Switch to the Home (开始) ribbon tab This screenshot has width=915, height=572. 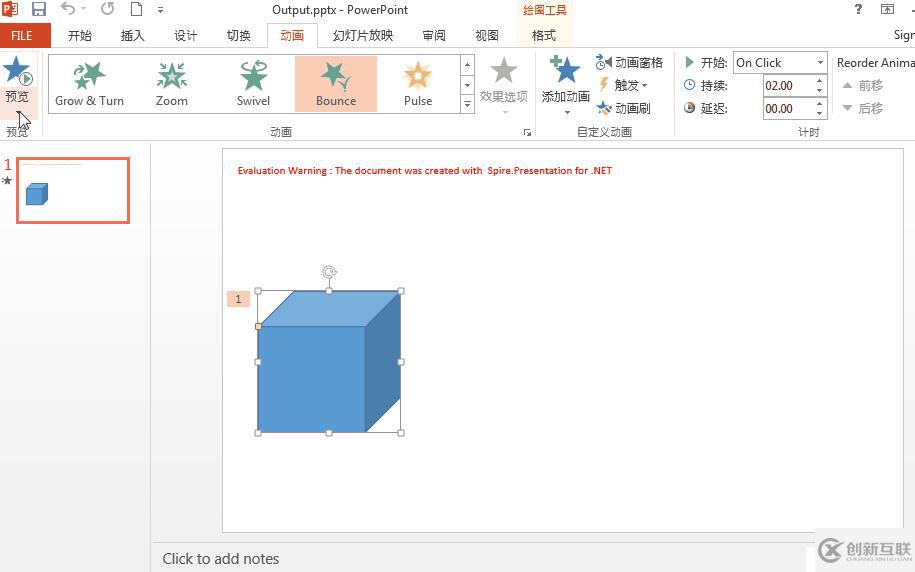(79, 36)
